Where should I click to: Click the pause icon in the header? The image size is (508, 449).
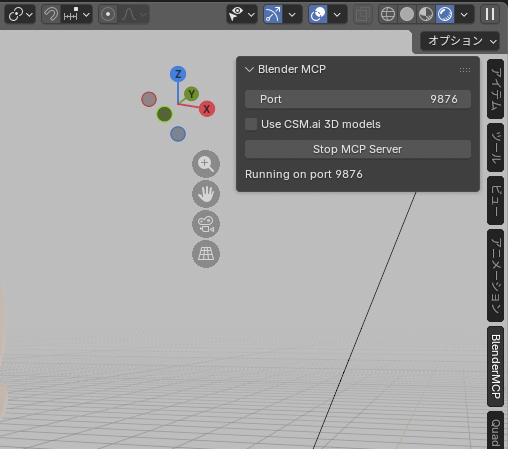tap(490, 14)
